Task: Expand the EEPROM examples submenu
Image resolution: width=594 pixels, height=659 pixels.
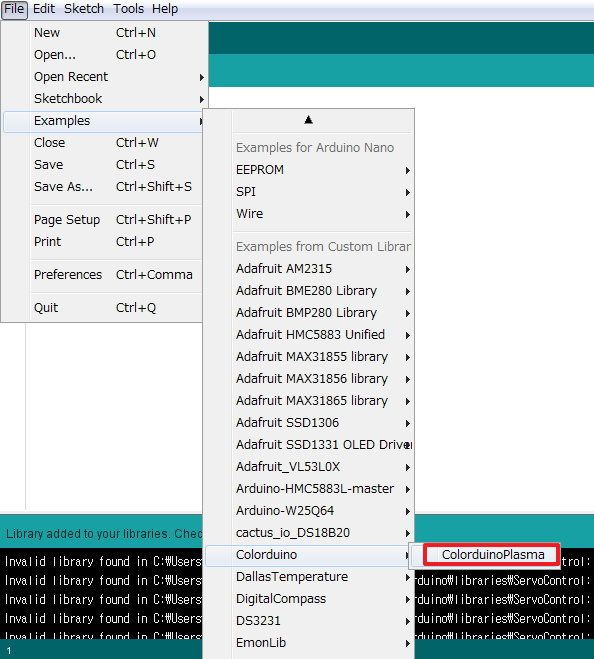Action: [x=309, y=170]
